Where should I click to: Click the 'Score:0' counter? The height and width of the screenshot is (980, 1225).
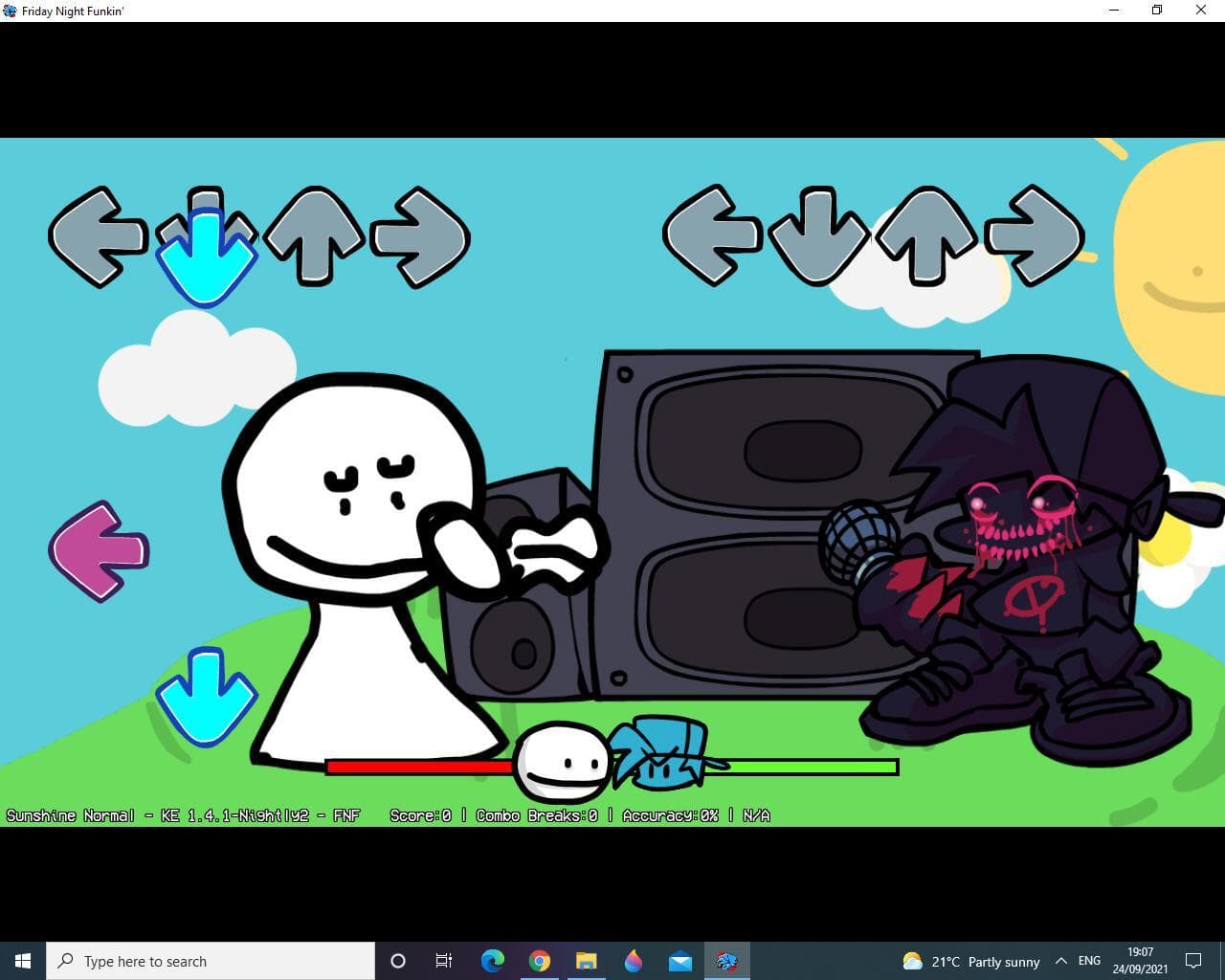click(x=420, y=815)
